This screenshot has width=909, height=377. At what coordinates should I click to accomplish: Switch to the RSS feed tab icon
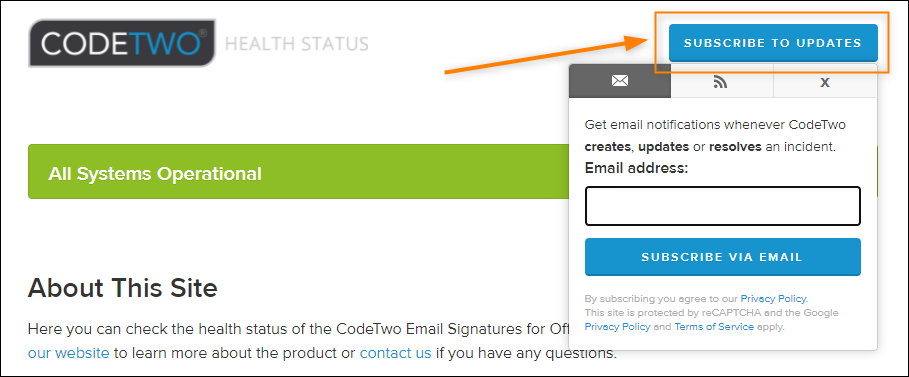click(721, 82)
